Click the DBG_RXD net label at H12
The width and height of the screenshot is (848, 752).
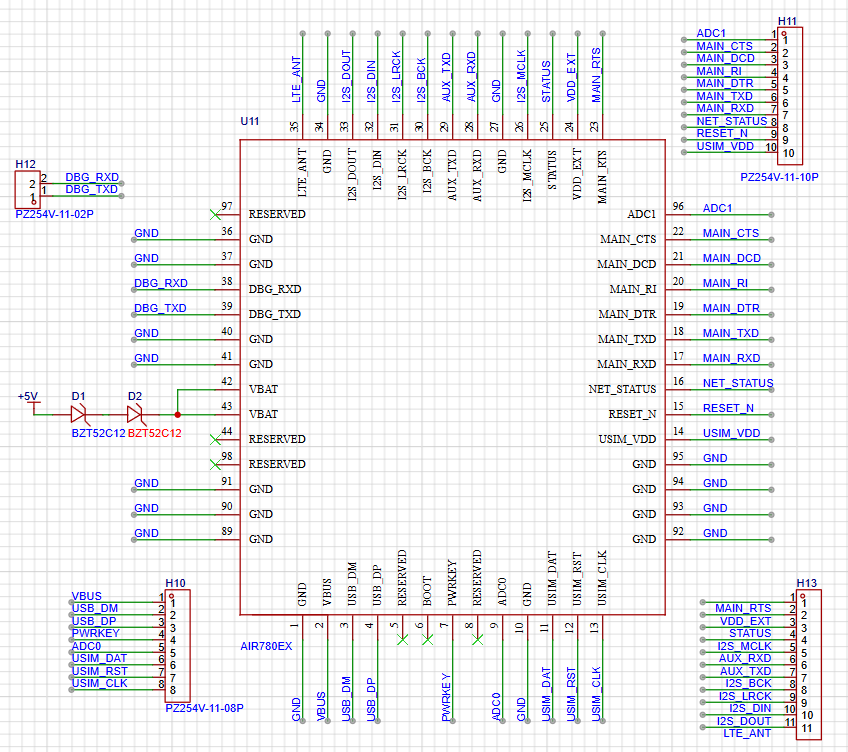[x=92, y=177]
